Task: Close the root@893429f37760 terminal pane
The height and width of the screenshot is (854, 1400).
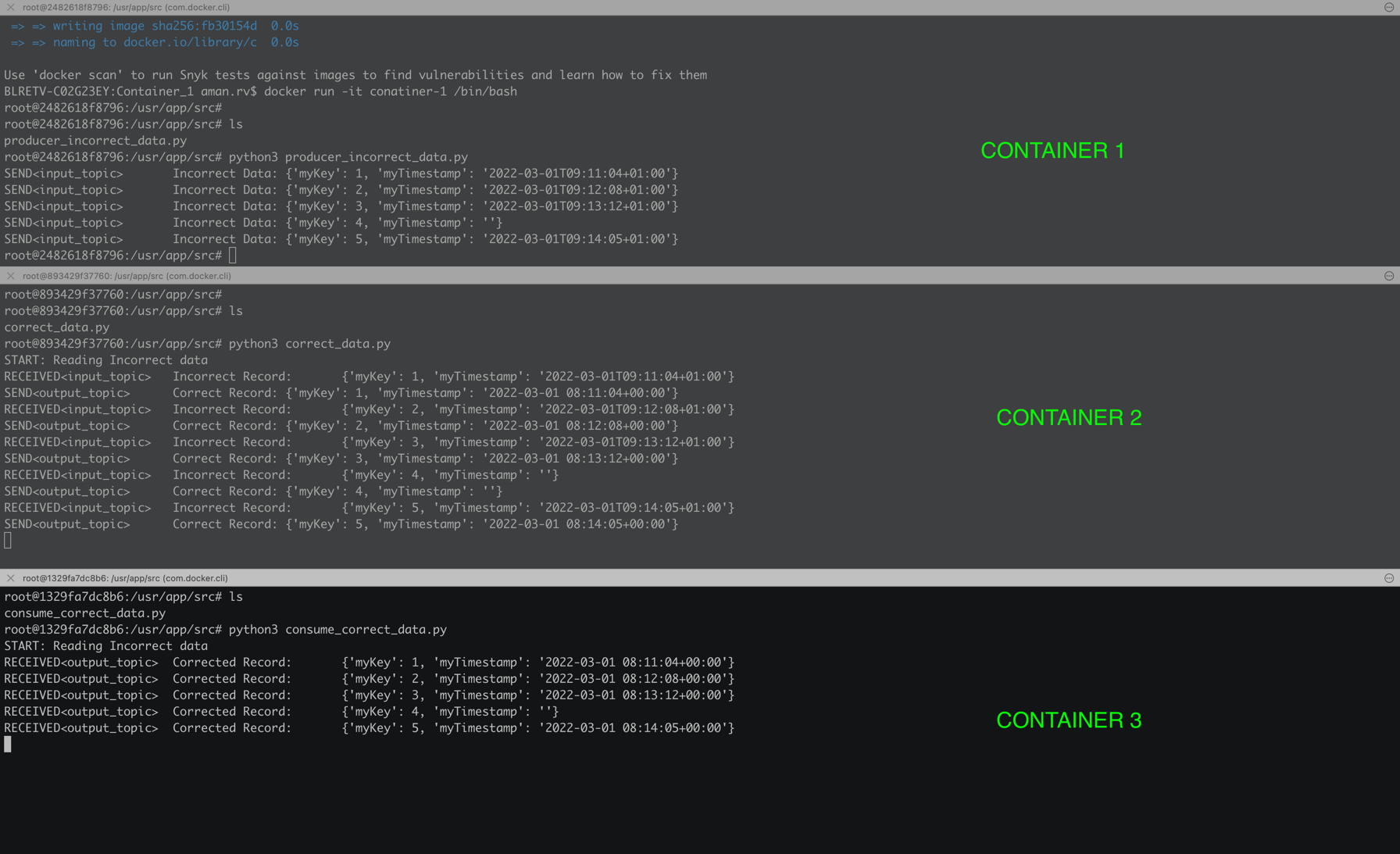Action: tap(10, 276)
